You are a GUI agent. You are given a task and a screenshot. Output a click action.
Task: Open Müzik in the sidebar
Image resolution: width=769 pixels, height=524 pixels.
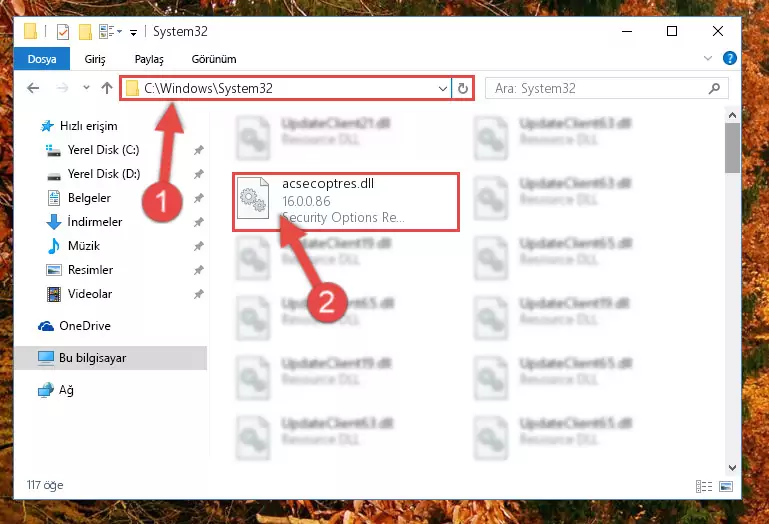pos(84,246)
